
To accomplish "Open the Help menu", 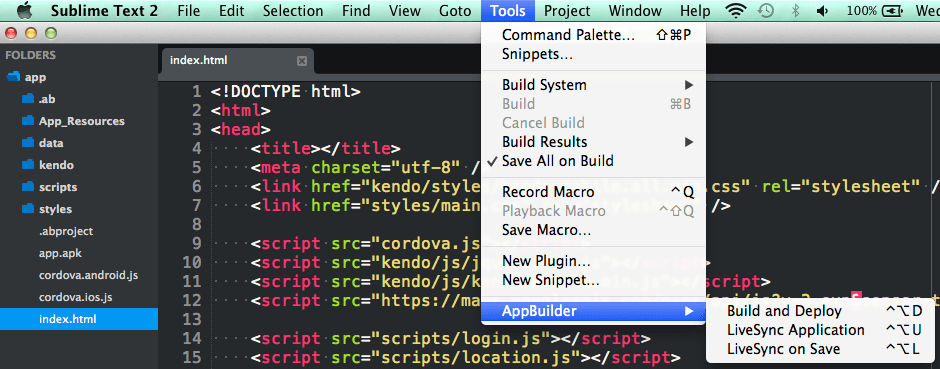I will coord(695,11).
